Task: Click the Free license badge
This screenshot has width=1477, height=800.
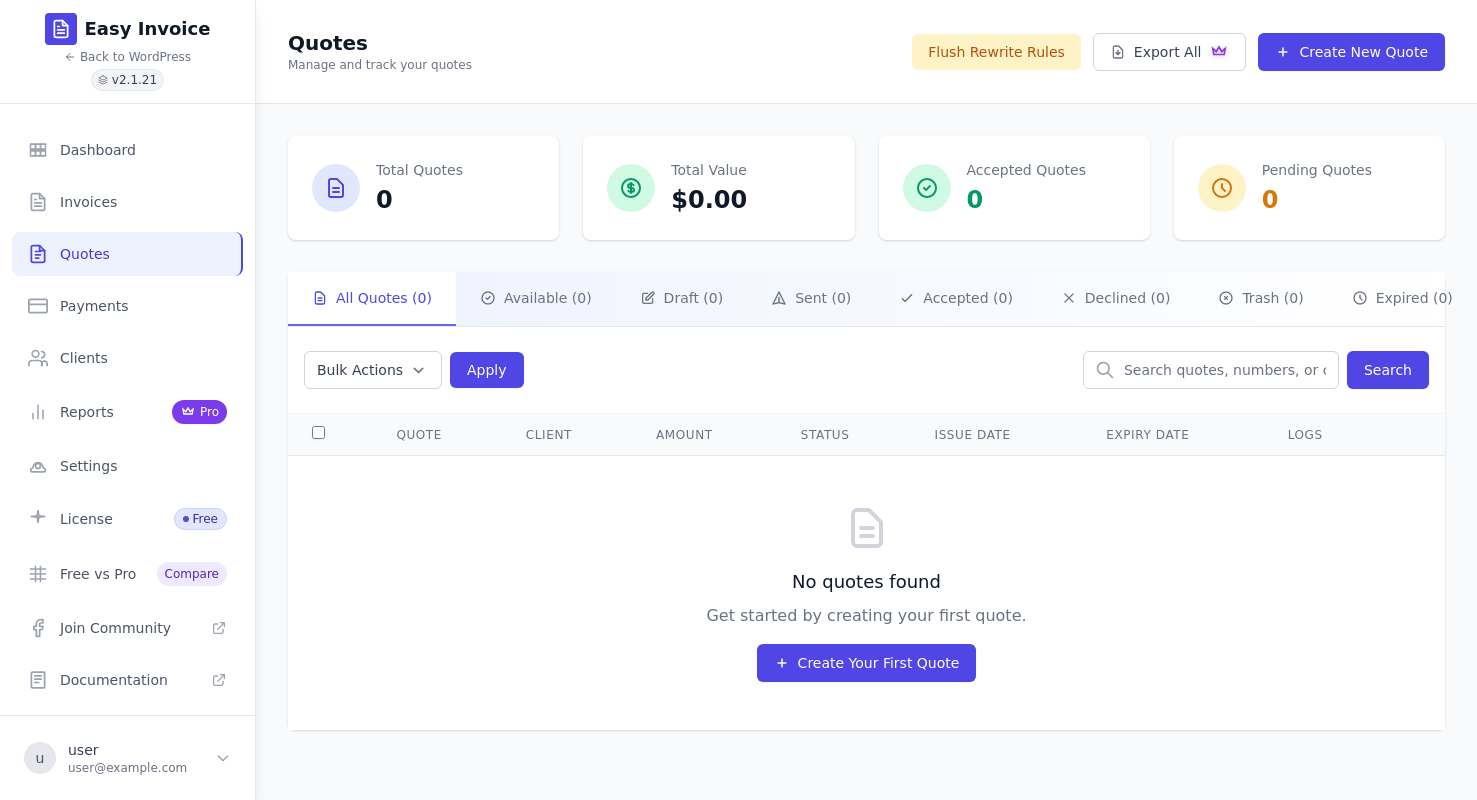Action: click(200, 519)
